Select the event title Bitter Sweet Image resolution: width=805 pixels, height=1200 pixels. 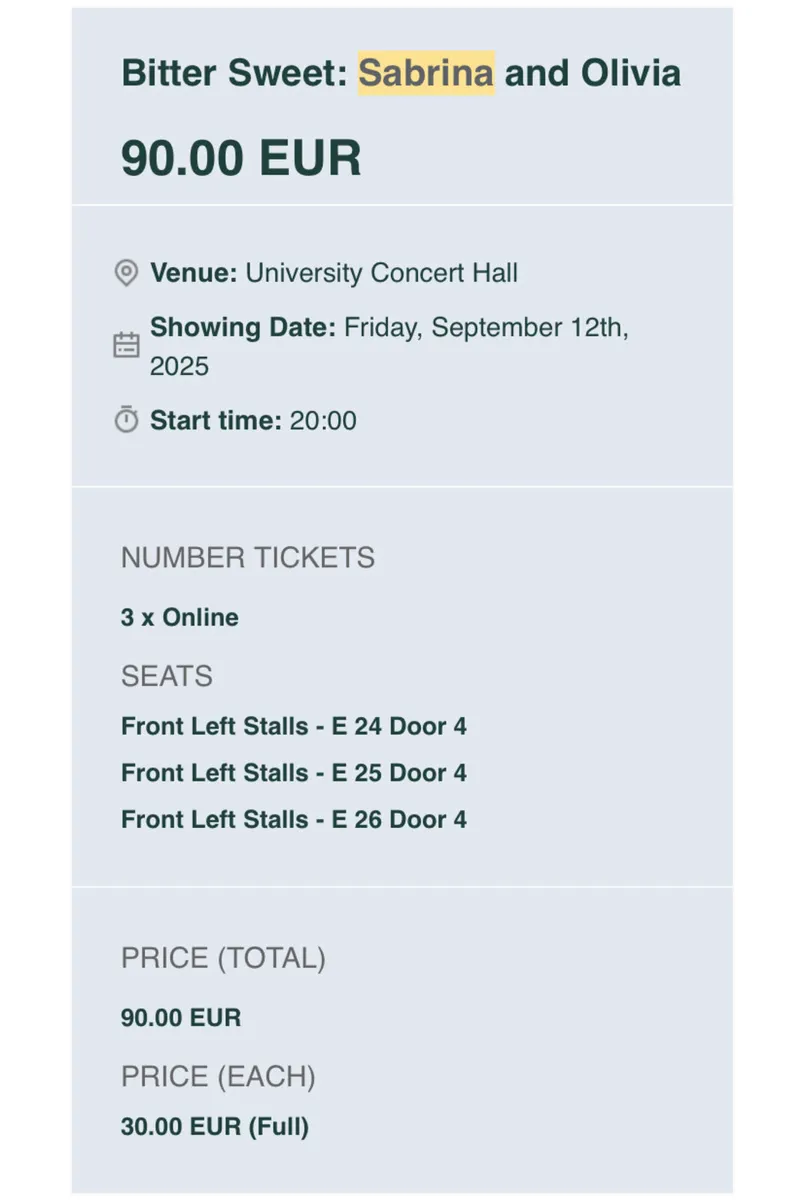point(234,73)
